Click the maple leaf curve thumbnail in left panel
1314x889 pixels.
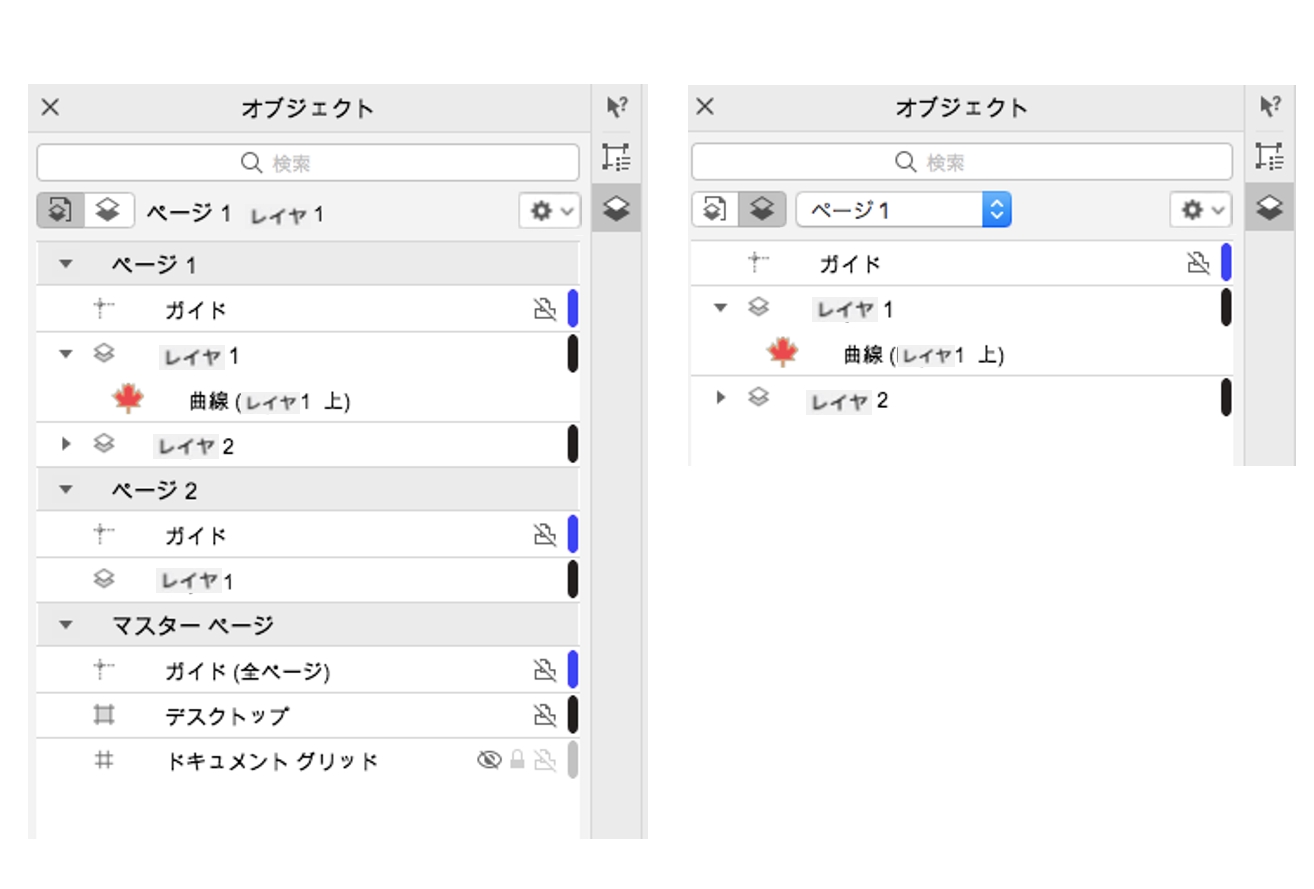(x=128, y=400)
